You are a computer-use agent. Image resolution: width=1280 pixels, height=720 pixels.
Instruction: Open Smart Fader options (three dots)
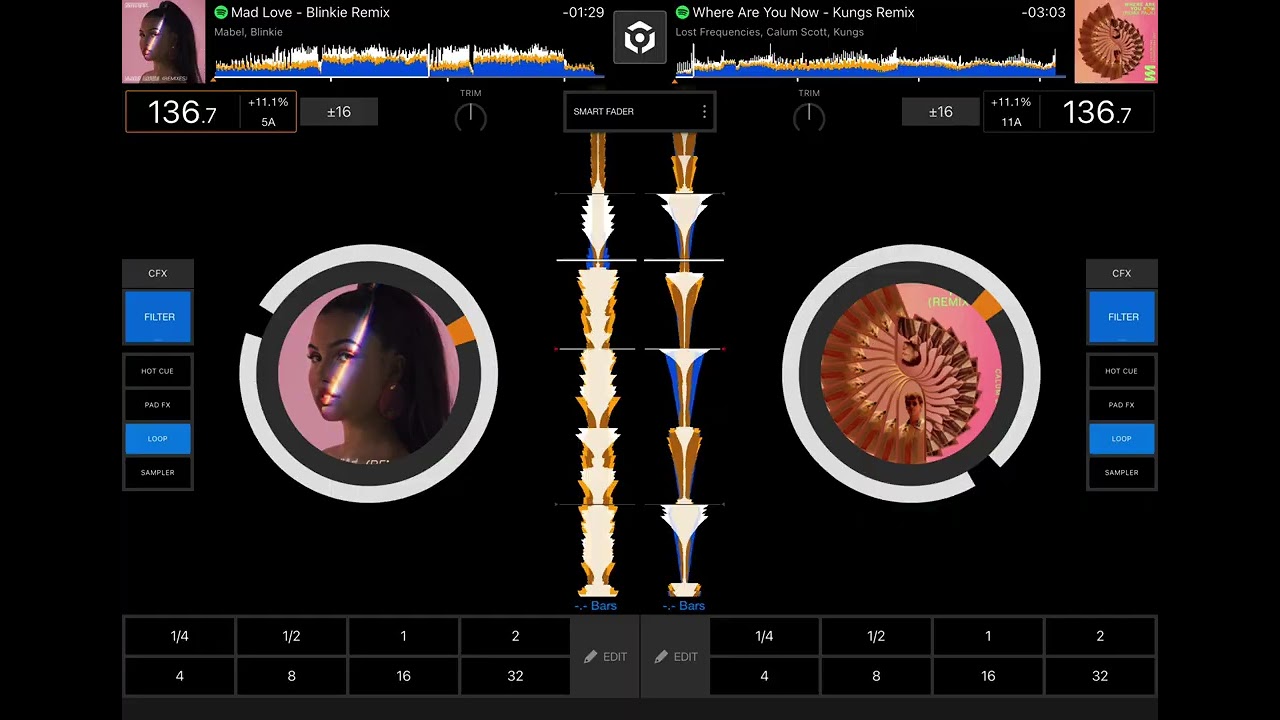[704, 112]
